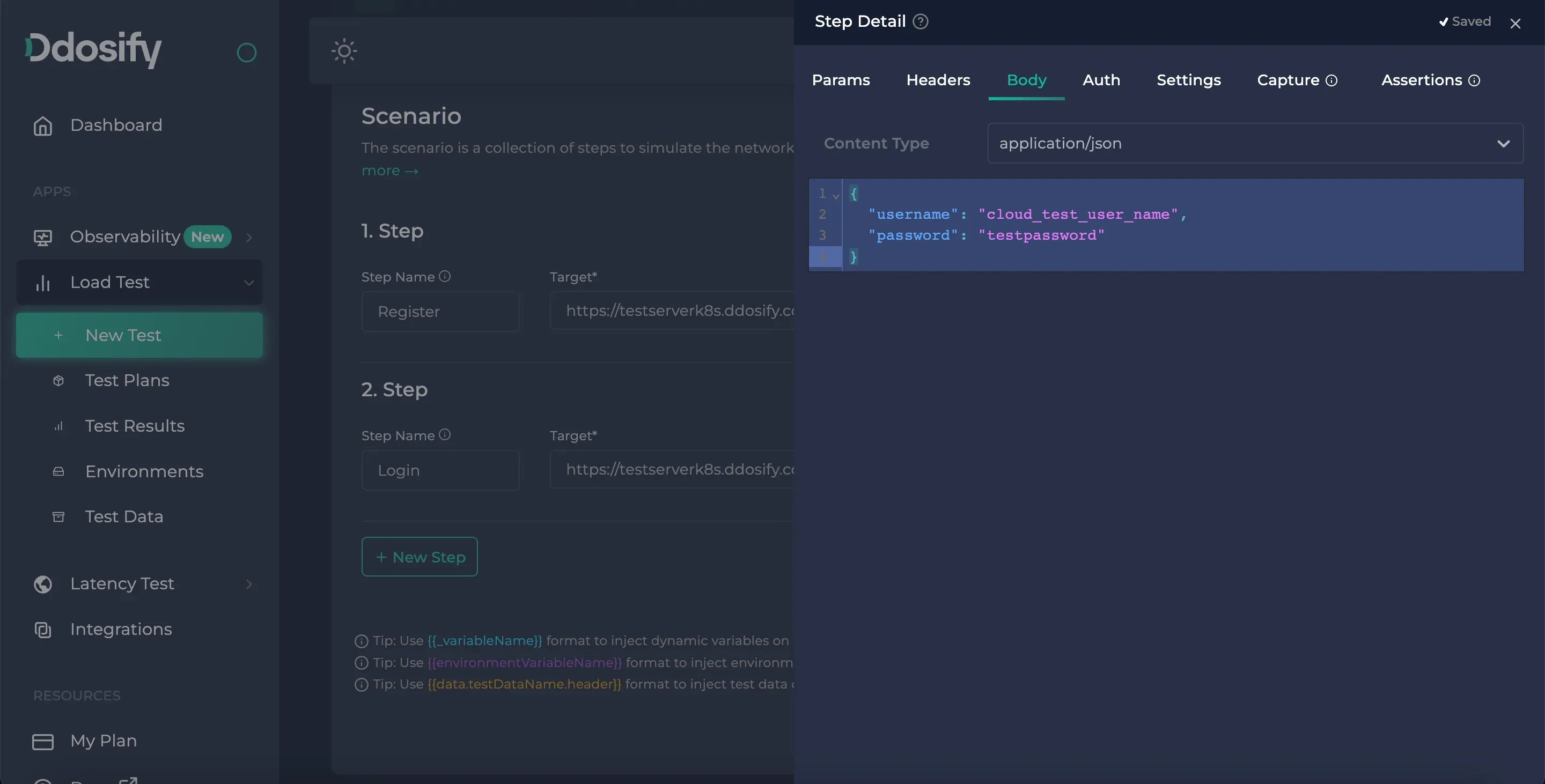Expand the Latency Test submenu
This screenshot has height=784, width=1545.
click(x=249, y=584)
